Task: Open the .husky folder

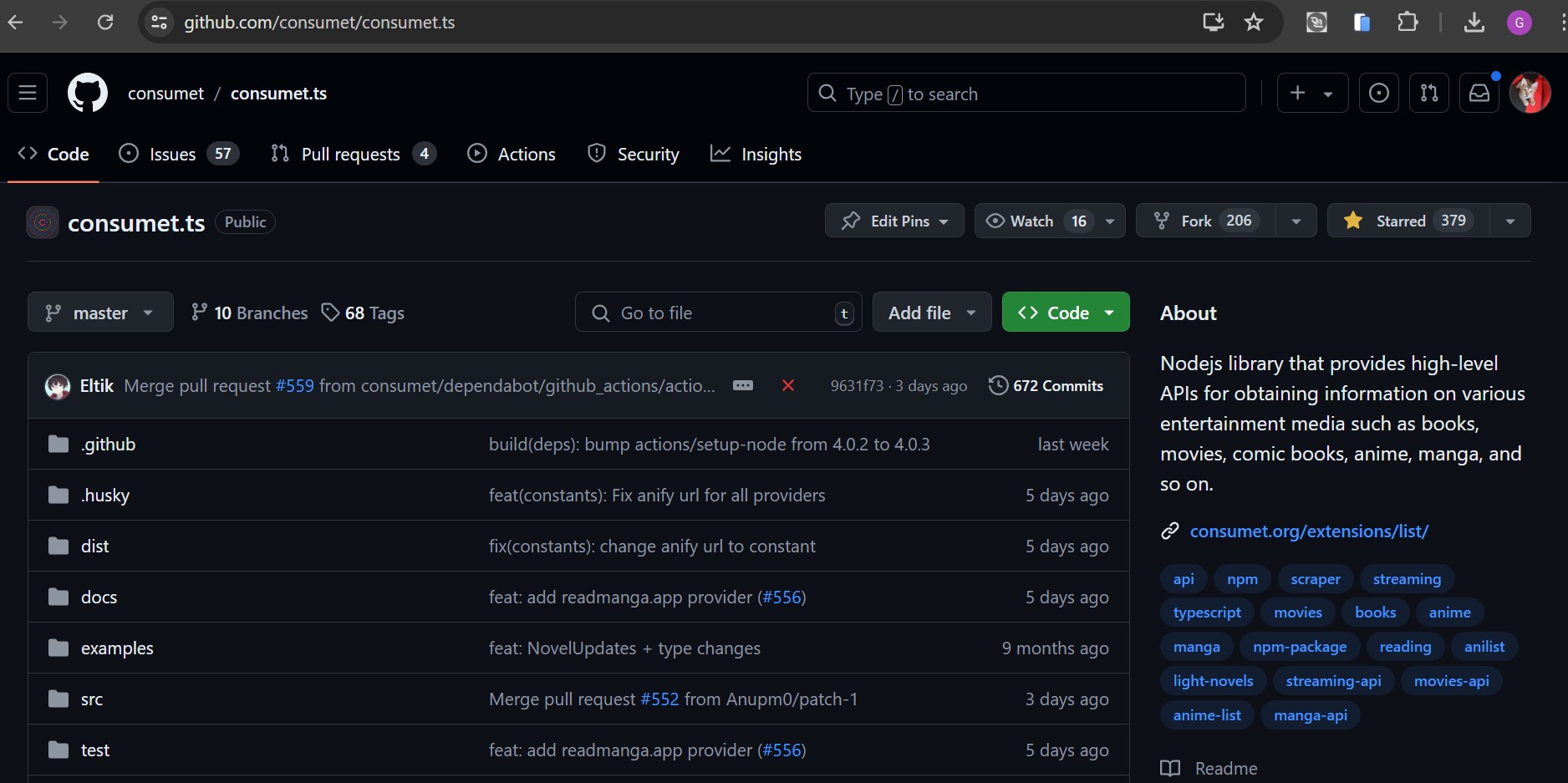Action: coord(105,496)
